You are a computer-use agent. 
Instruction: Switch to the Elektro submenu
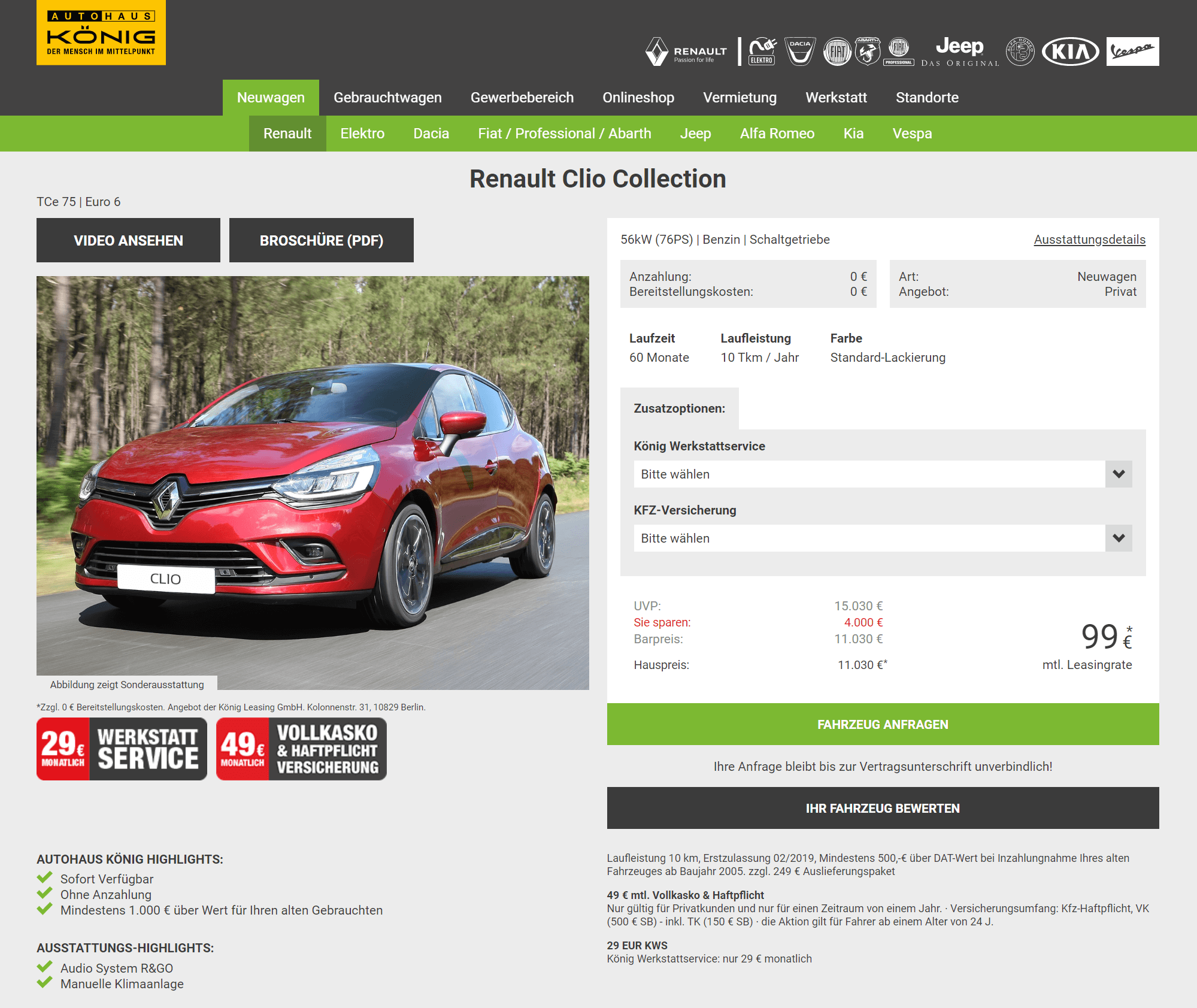tap(362, 134)
